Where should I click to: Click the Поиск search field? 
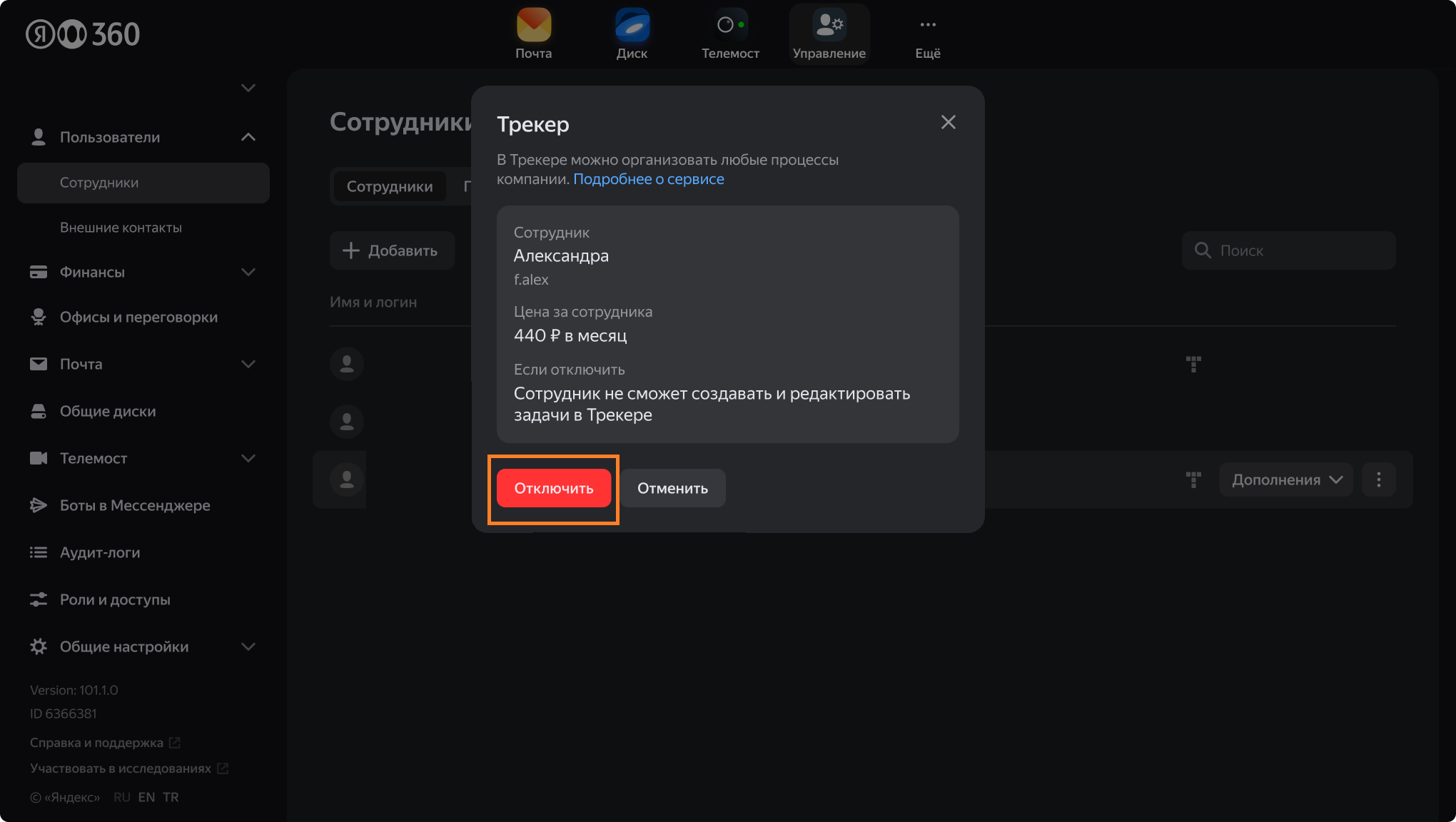point(1289,250)
